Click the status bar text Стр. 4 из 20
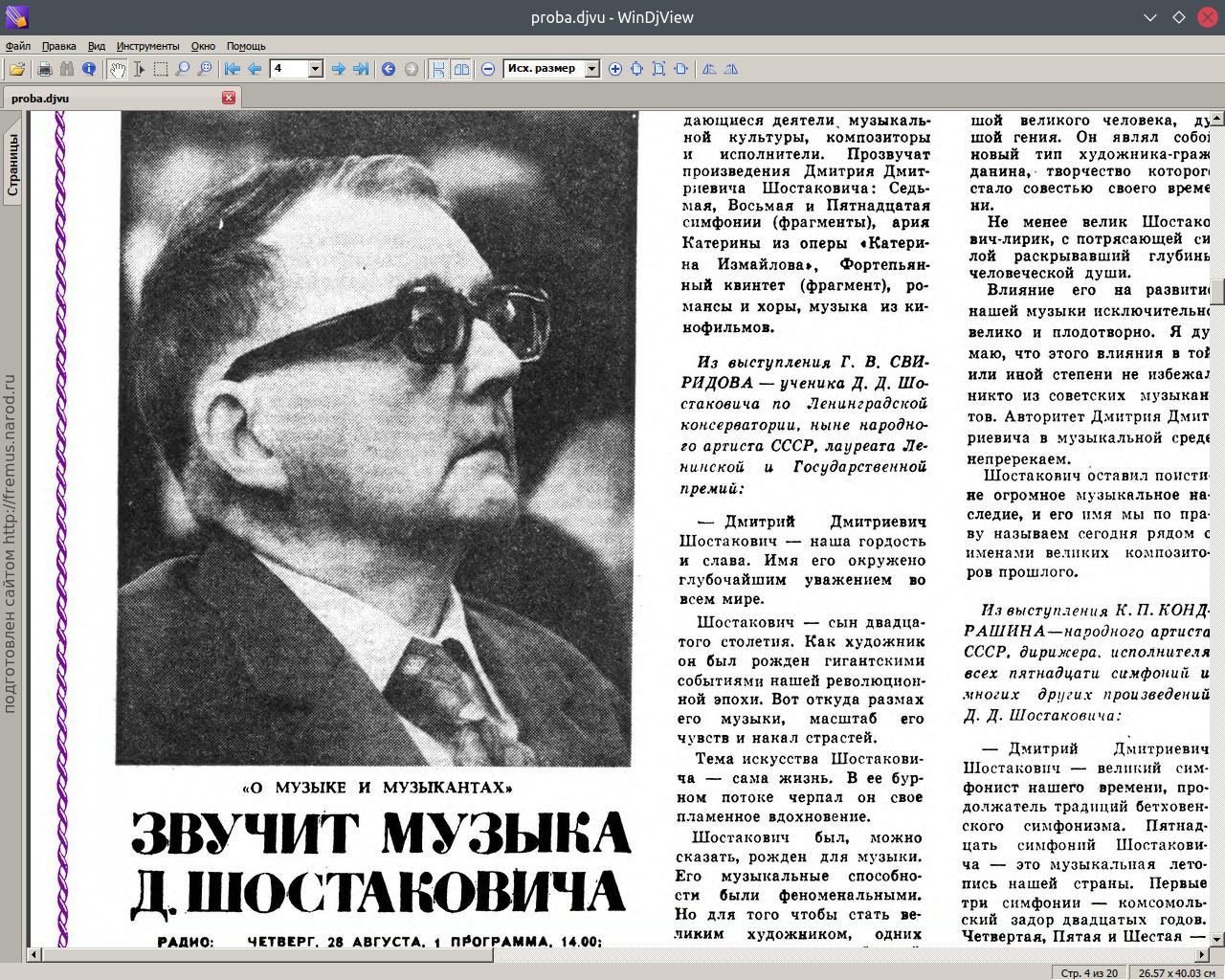 click(x=1089, y=972)
